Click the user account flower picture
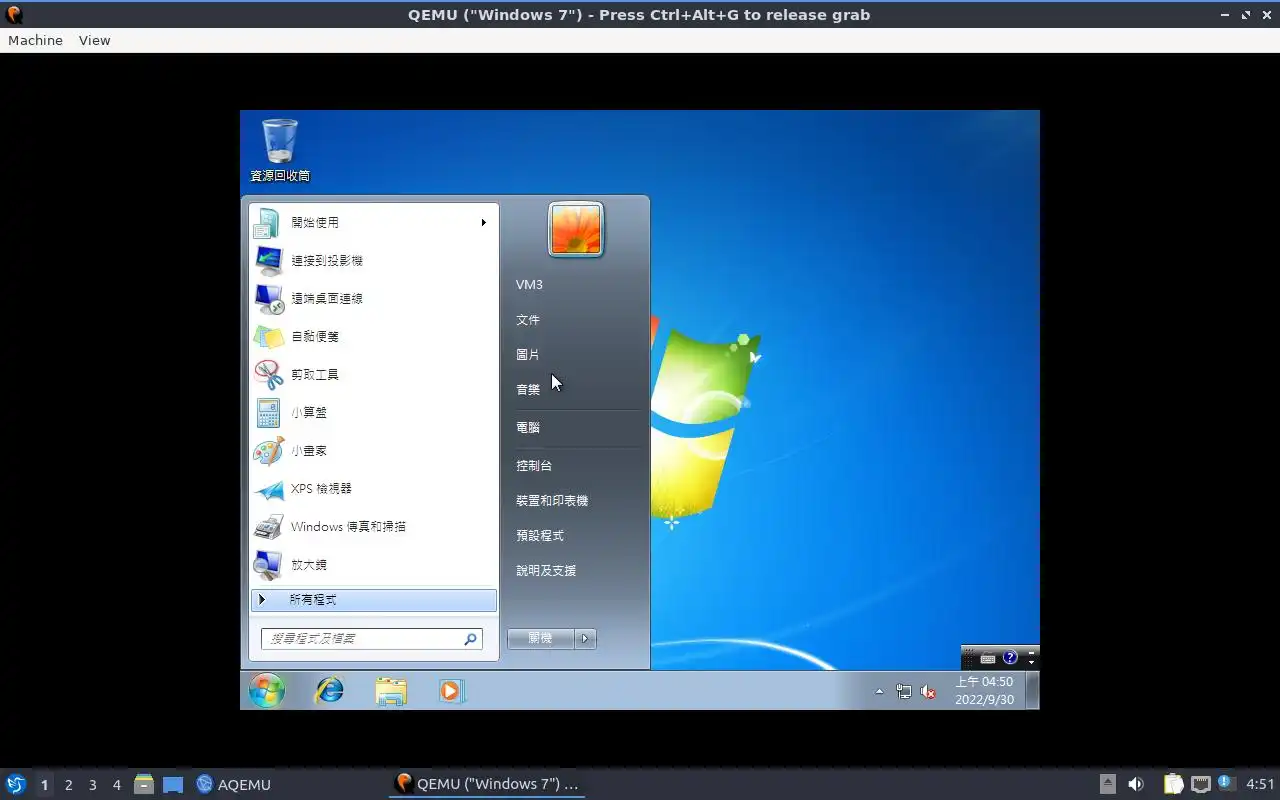Screen dimensions: 1280x800 576,229
